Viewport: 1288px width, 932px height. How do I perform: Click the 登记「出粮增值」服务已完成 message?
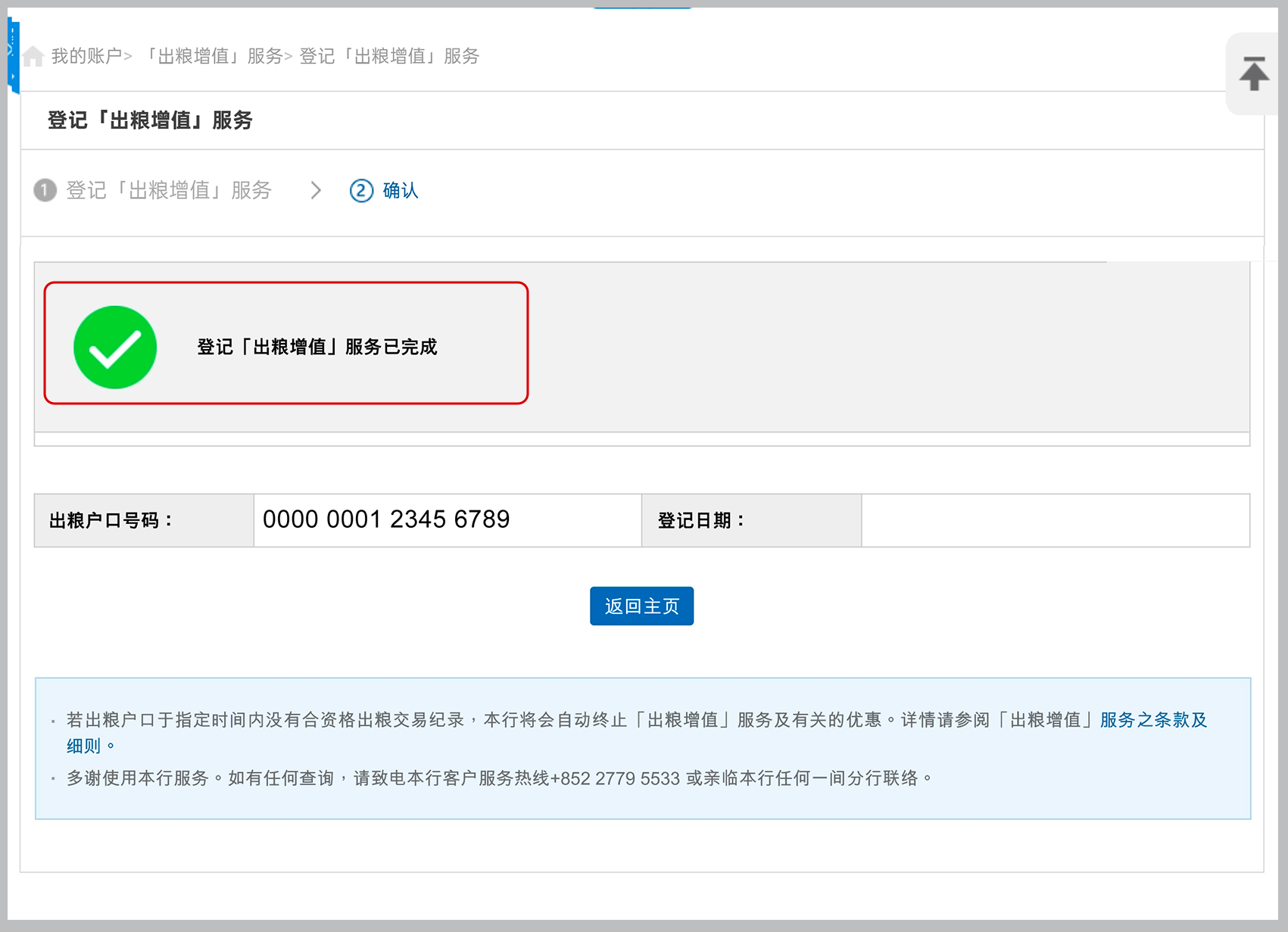click(x=317, y=347)
